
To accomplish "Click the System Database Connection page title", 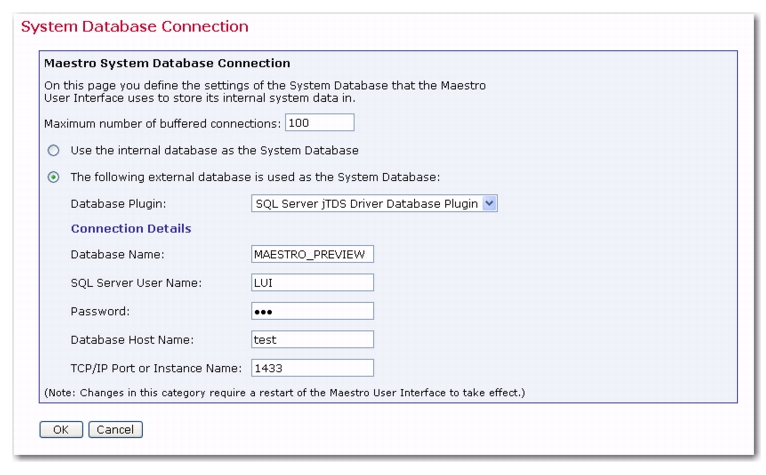I will [134, 26].
